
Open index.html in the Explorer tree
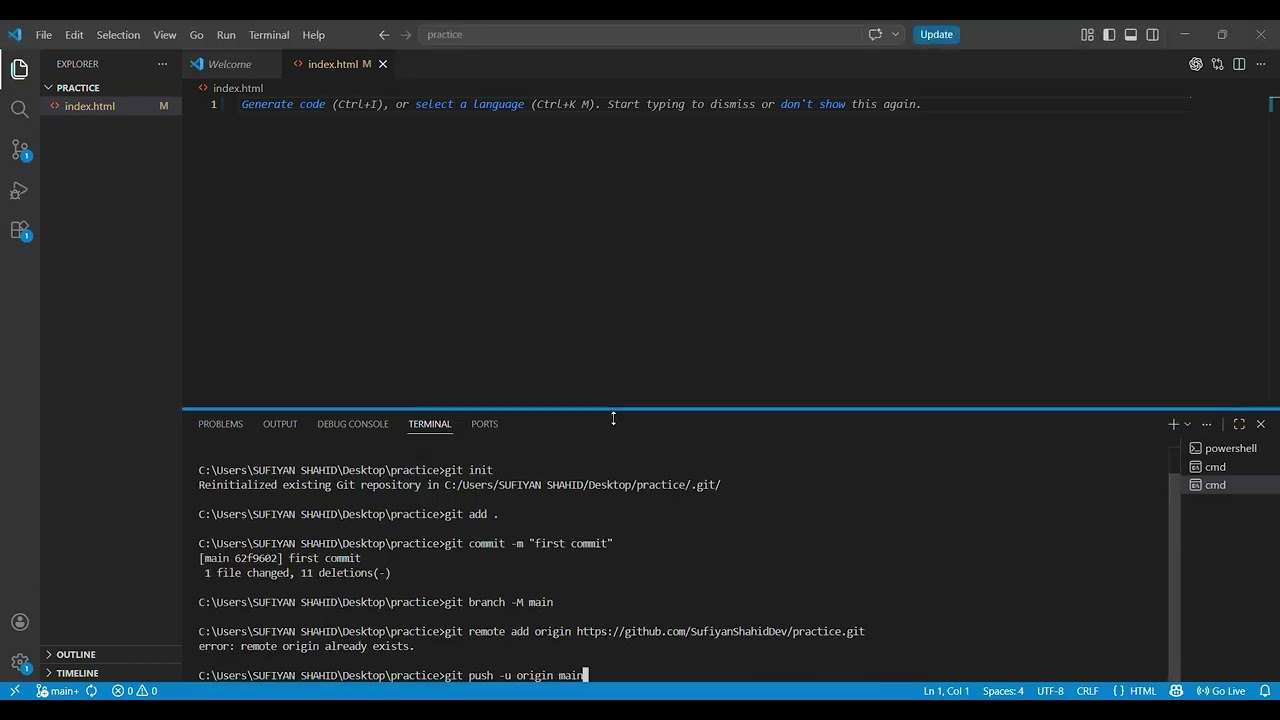(112, 106)
